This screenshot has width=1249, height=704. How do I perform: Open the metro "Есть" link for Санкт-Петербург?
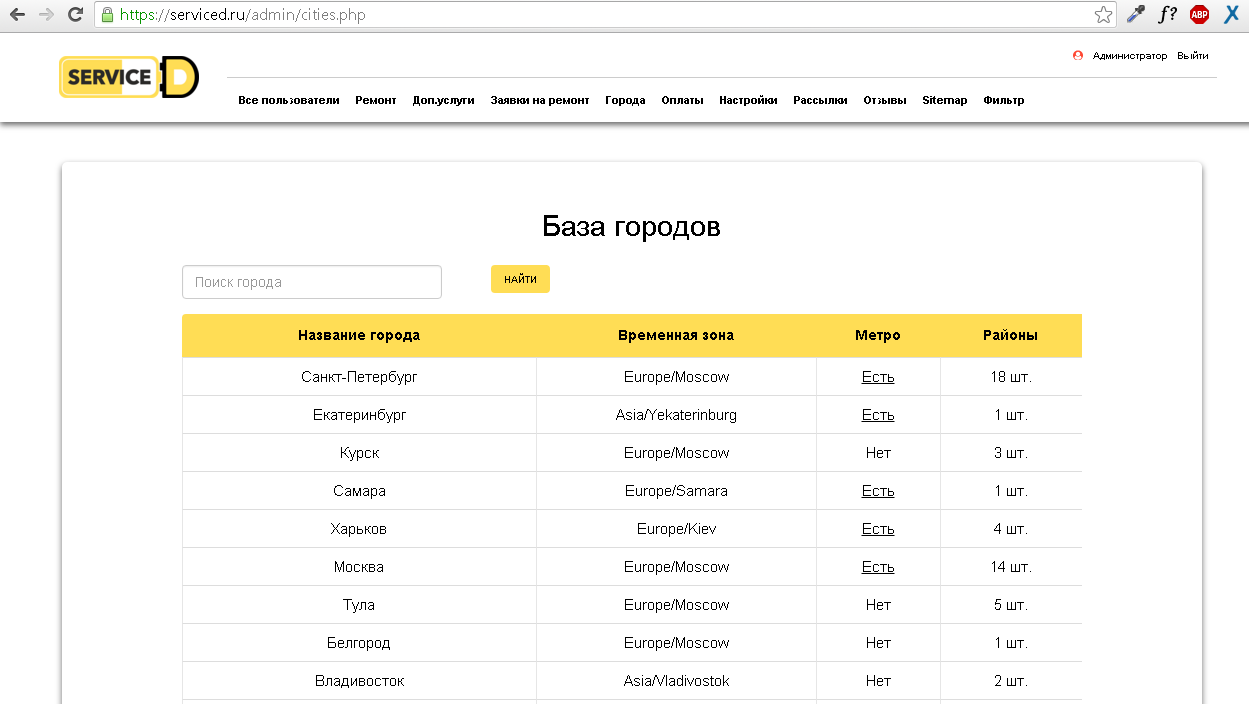click(x=878, y=377)
